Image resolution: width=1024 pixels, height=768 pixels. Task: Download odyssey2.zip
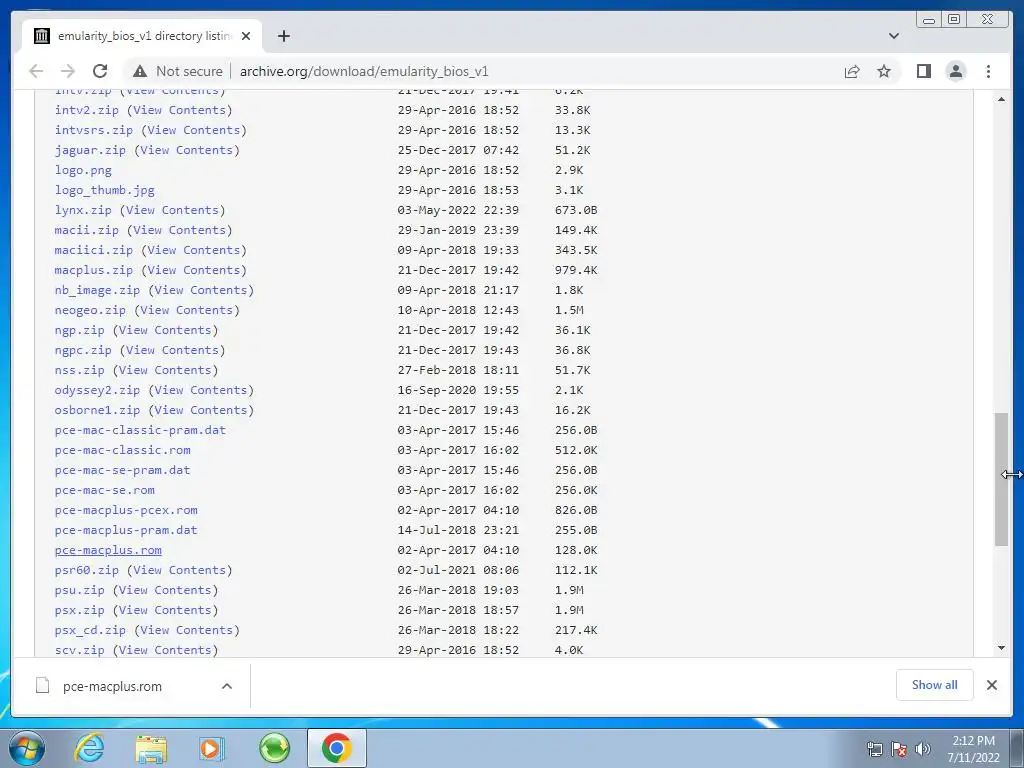[97, 390]
